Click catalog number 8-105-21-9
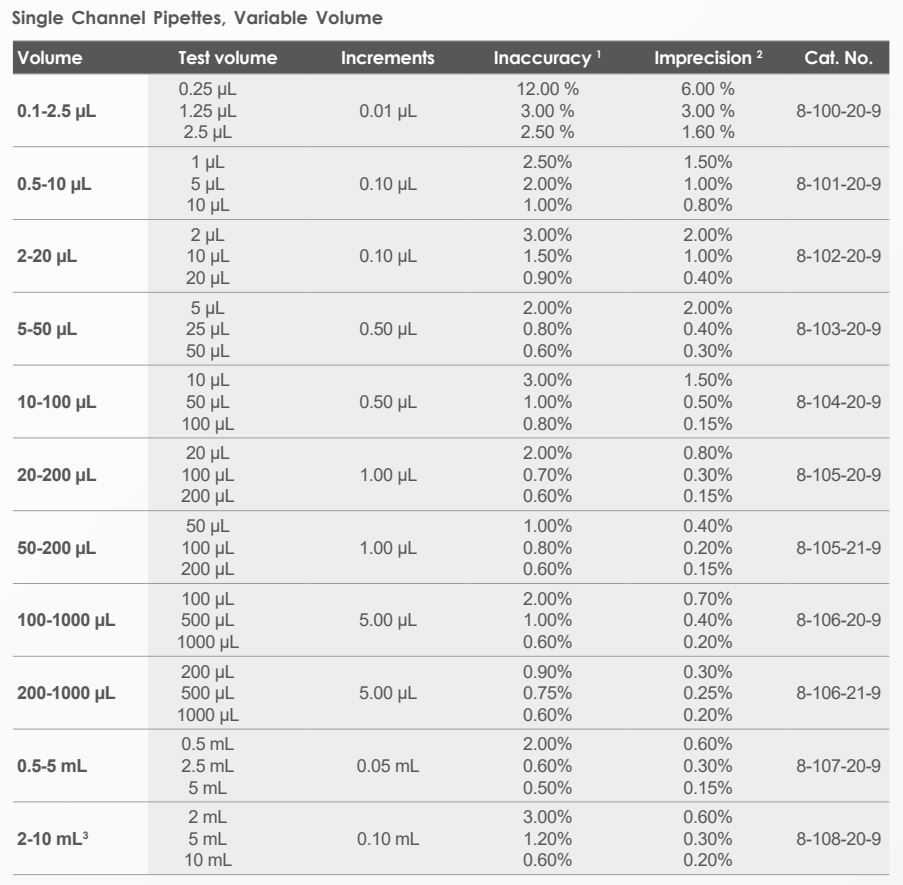The image size is (903, 885). pyautogui.click(x=838, y=548)
